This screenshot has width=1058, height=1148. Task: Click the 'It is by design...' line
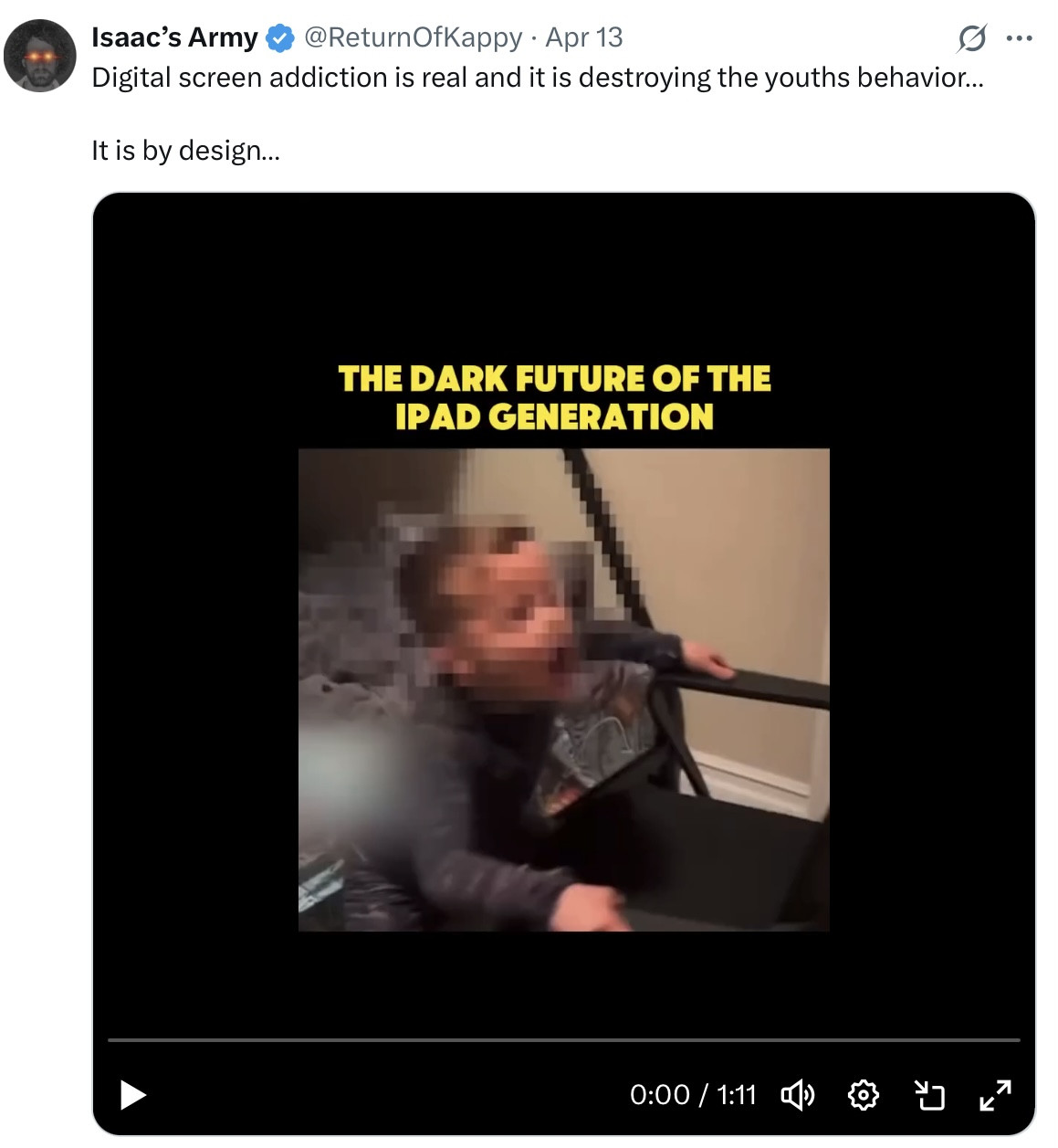coord(186,151)
